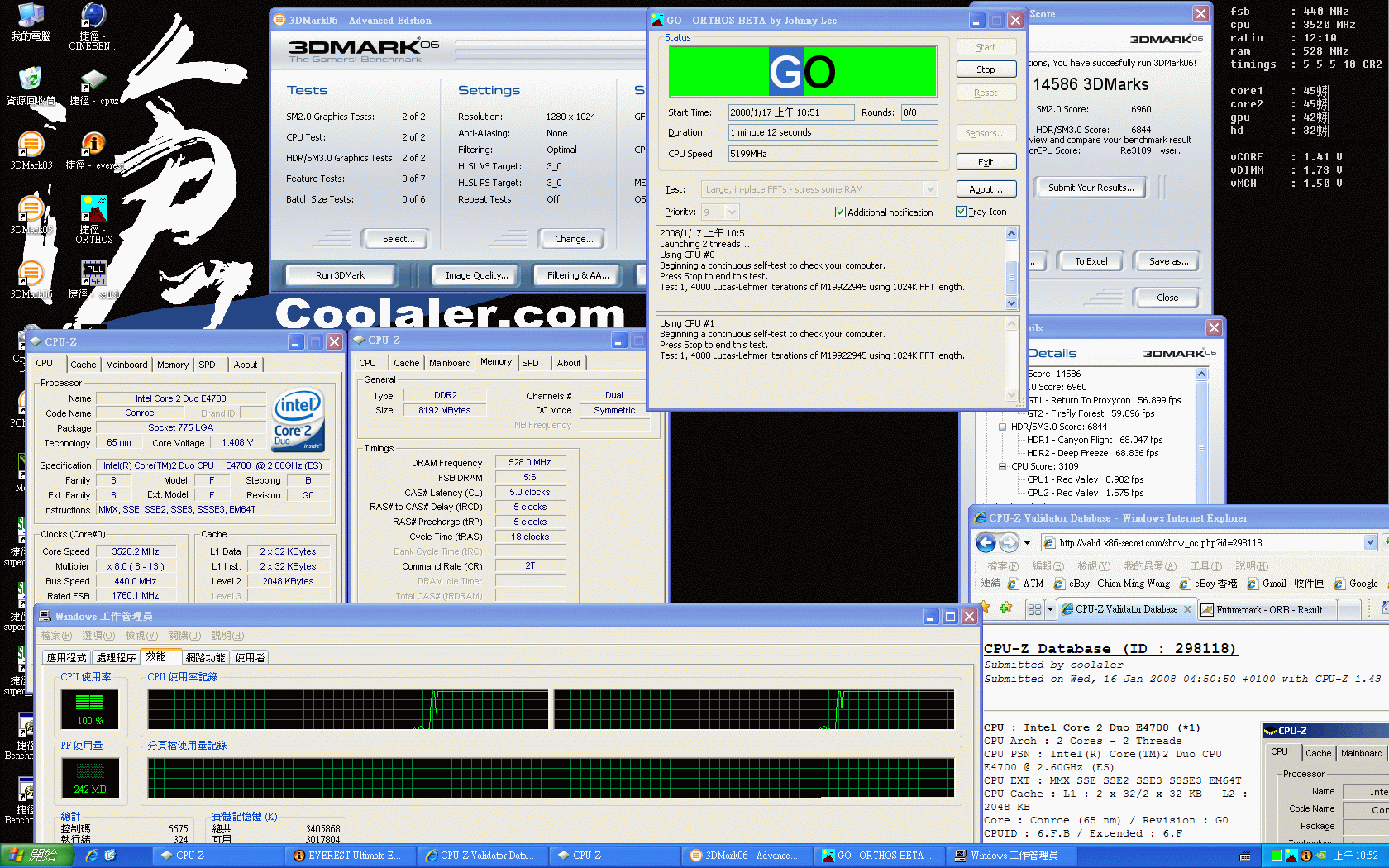Screen dimensions: 1389x868
Task: Click the Stop button in ORTHOS
Action: pyautogui.click(x=986, y=69)
